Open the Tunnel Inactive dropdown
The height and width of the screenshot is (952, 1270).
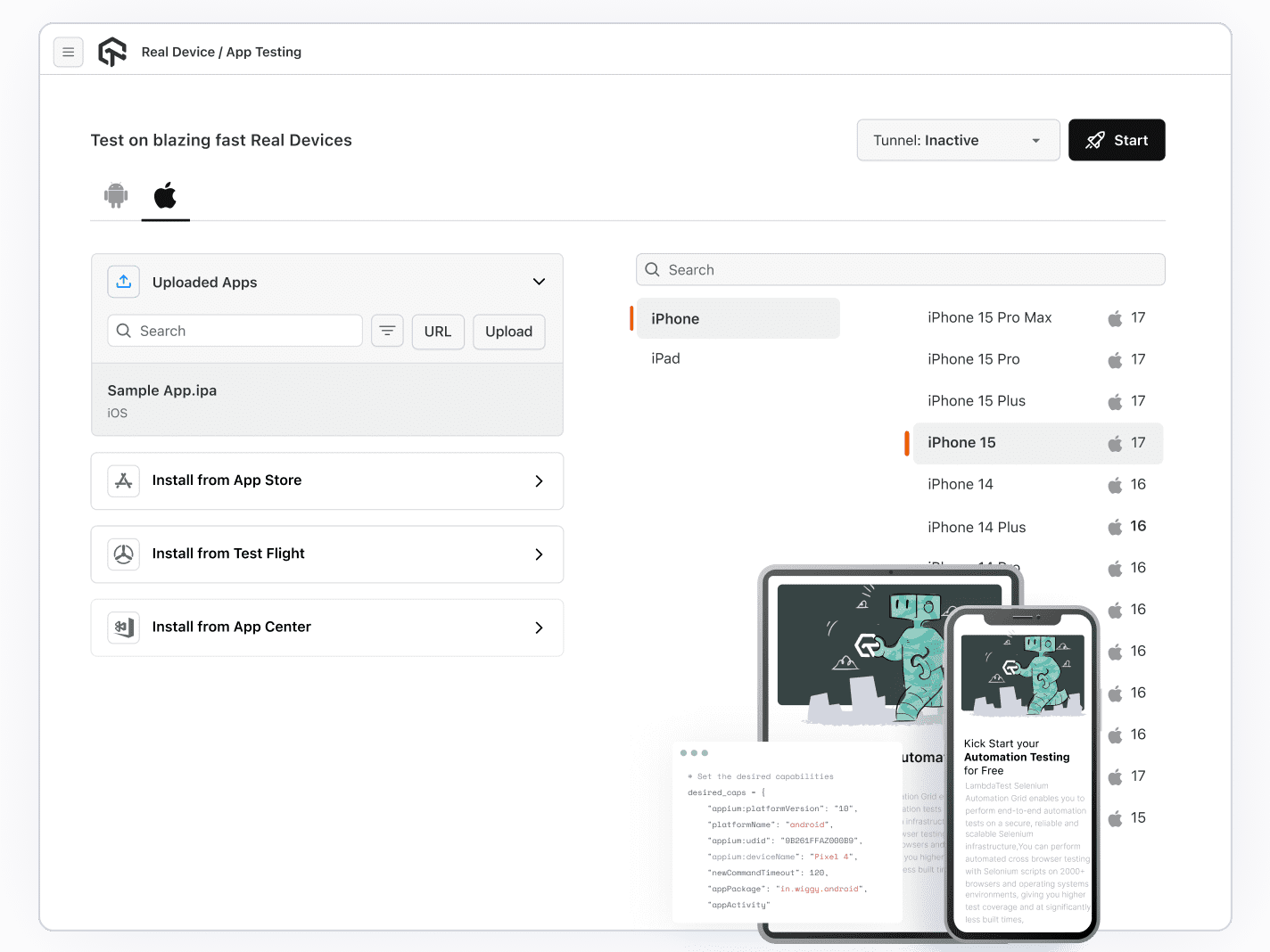pyautogui.click(x=958, y=140)
